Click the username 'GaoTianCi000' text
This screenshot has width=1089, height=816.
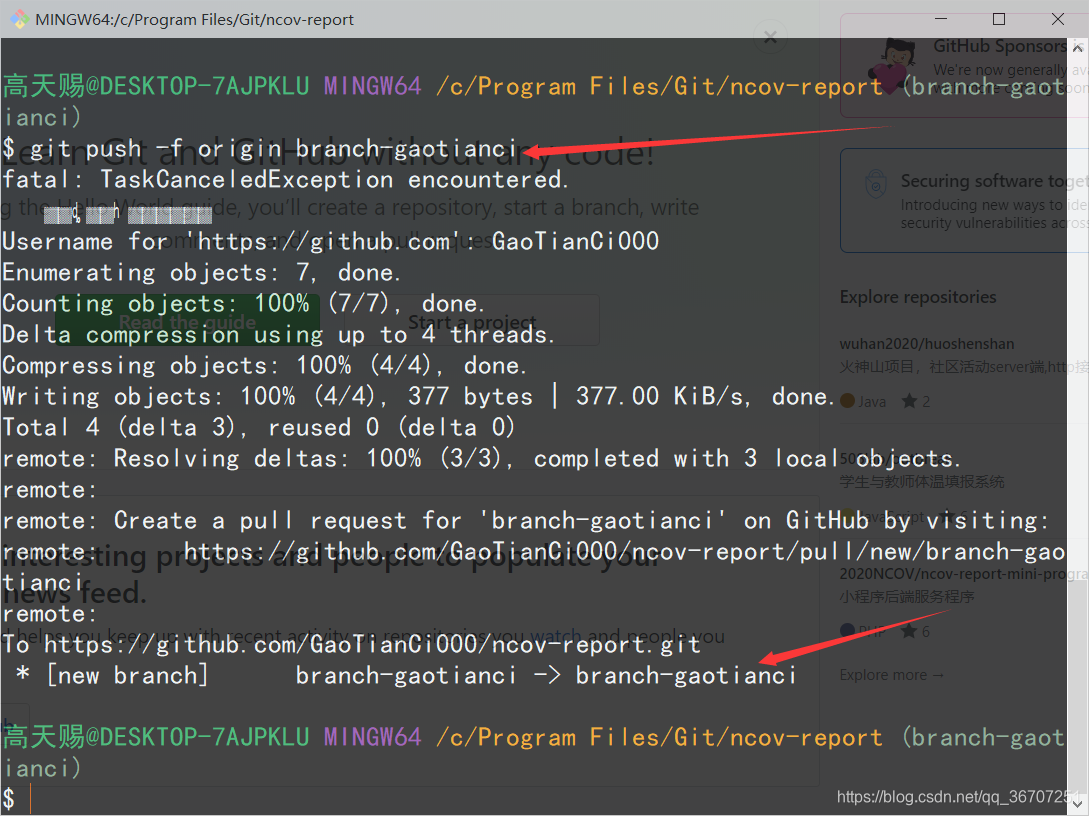(x=575, y=241)
